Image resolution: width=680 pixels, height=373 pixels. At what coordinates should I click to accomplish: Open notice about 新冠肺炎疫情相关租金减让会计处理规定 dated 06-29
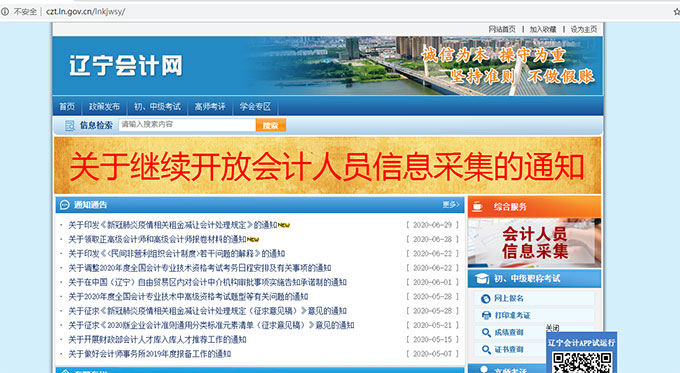coord(173,225)
